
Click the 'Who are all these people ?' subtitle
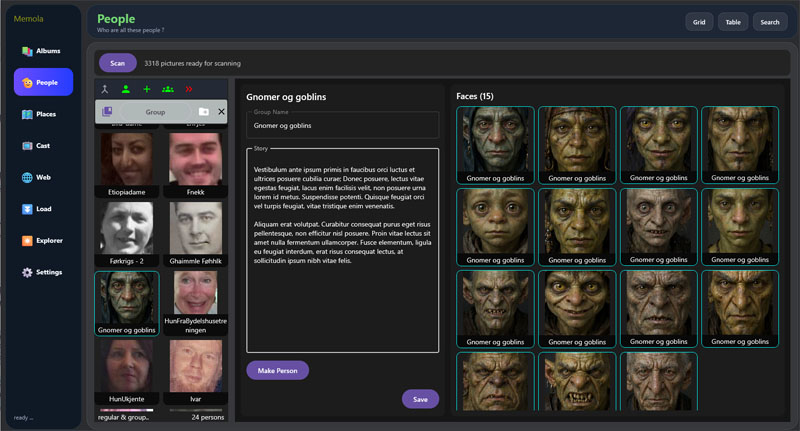(x=131, y=30)
